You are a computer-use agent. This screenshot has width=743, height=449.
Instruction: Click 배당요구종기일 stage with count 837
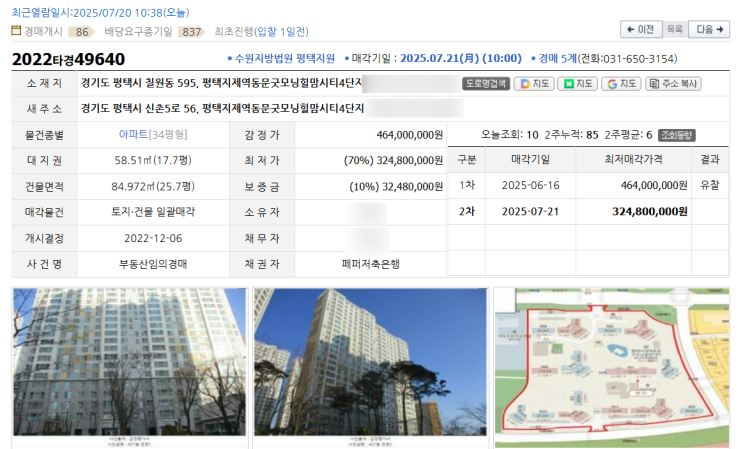pyautogui.click(x=154, y=31)
